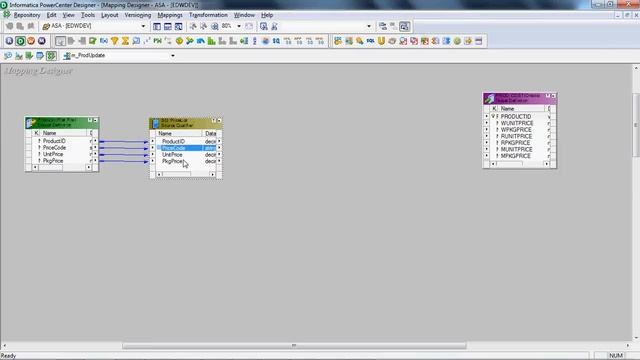Select the PkgPrice port in source definition
Screen dimensions: 640x360
(x=53, y=161)
